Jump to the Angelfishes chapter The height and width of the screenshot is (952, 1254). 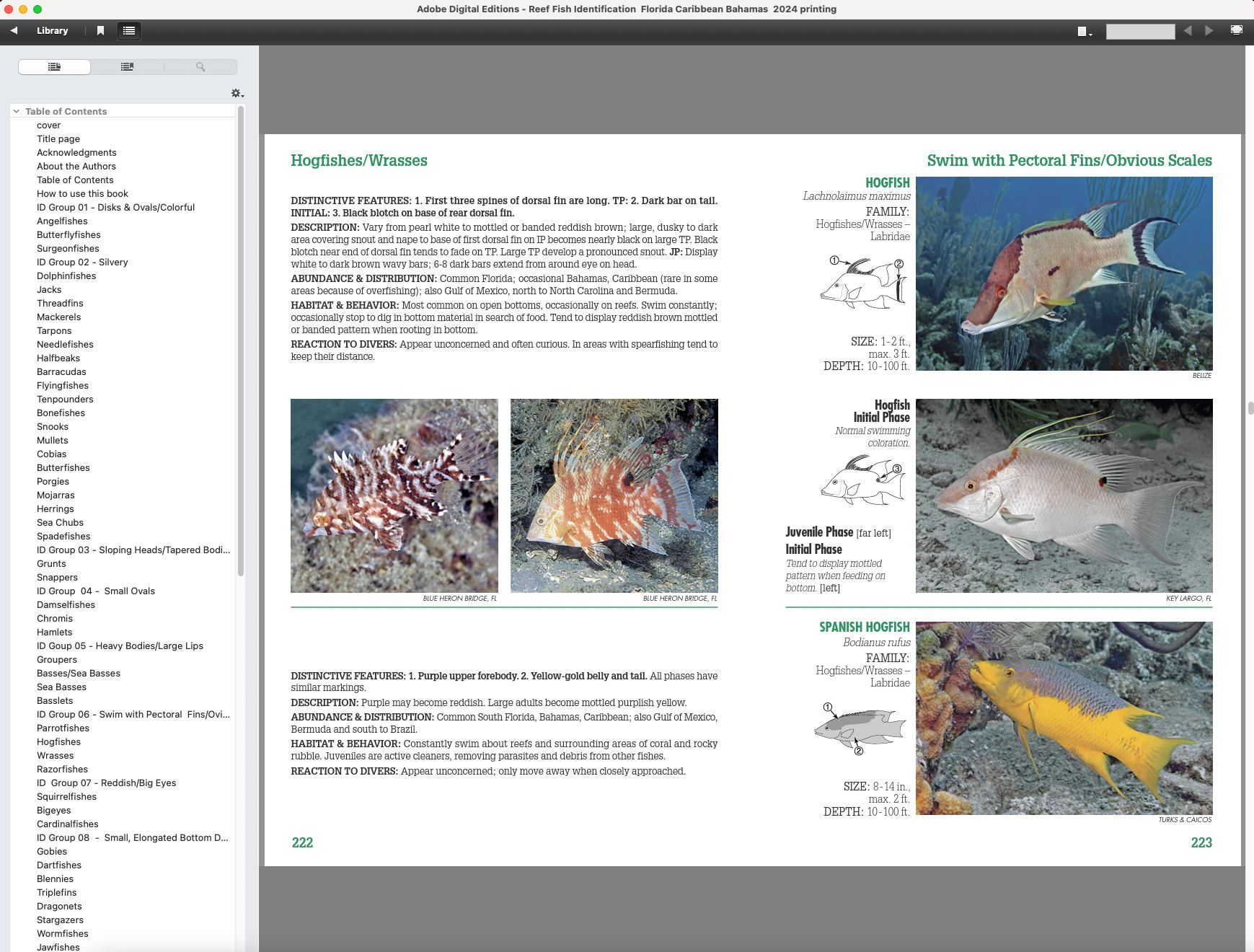click(62, 221)
